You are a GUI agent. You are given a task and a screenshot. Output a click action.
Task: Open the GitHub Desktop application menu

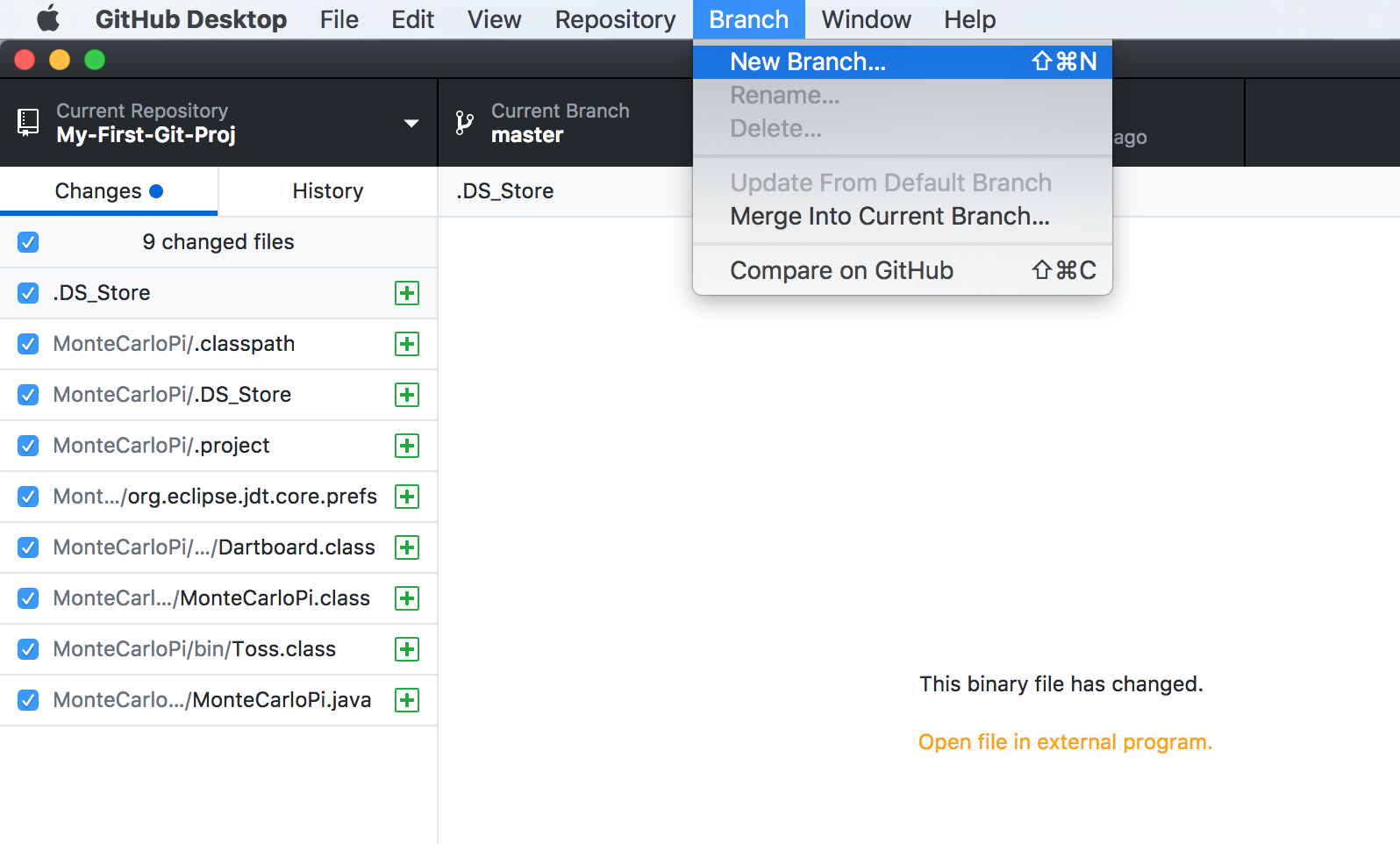coord(191,19)
